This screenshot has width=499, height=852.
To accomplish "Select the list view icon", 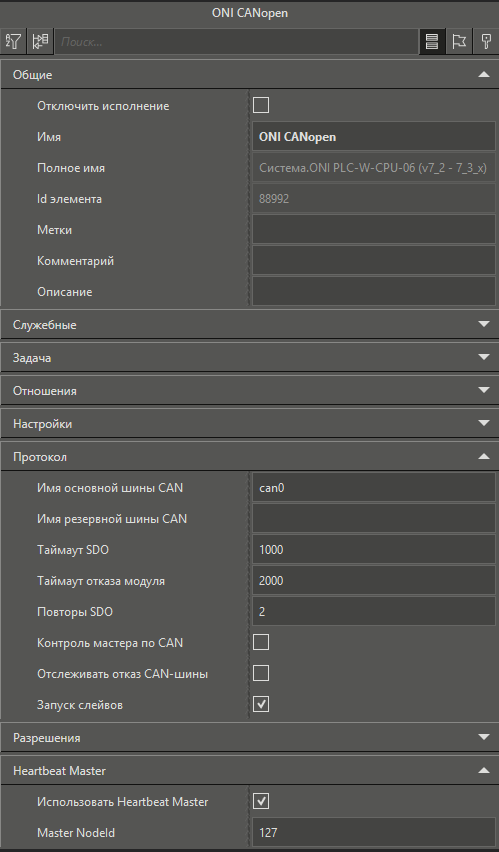I will pyautogui.click(x=432, y=41).
